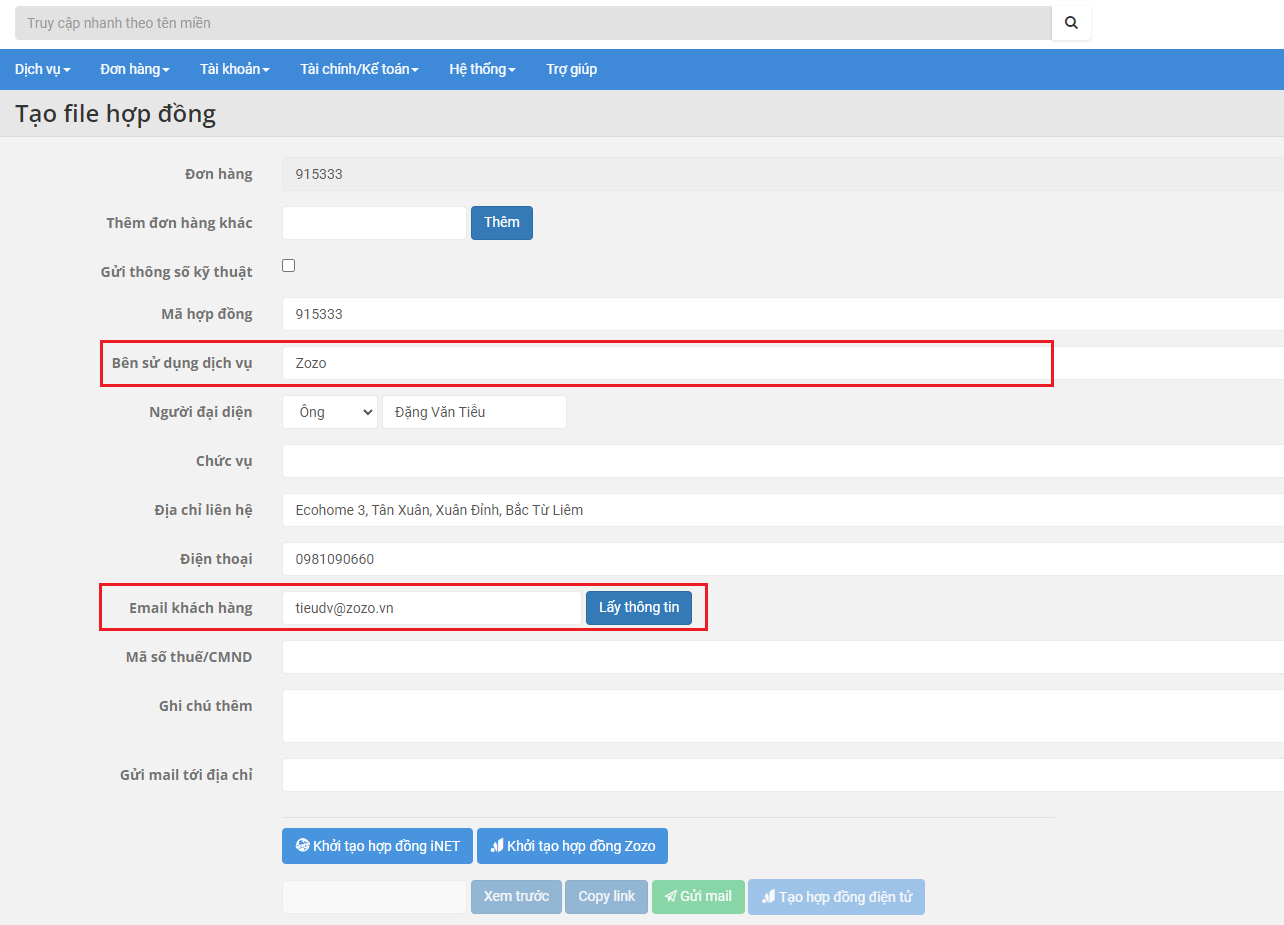Click the Tạo file hợp đồng heading
1284x925 pixels.
click(115, 114)
